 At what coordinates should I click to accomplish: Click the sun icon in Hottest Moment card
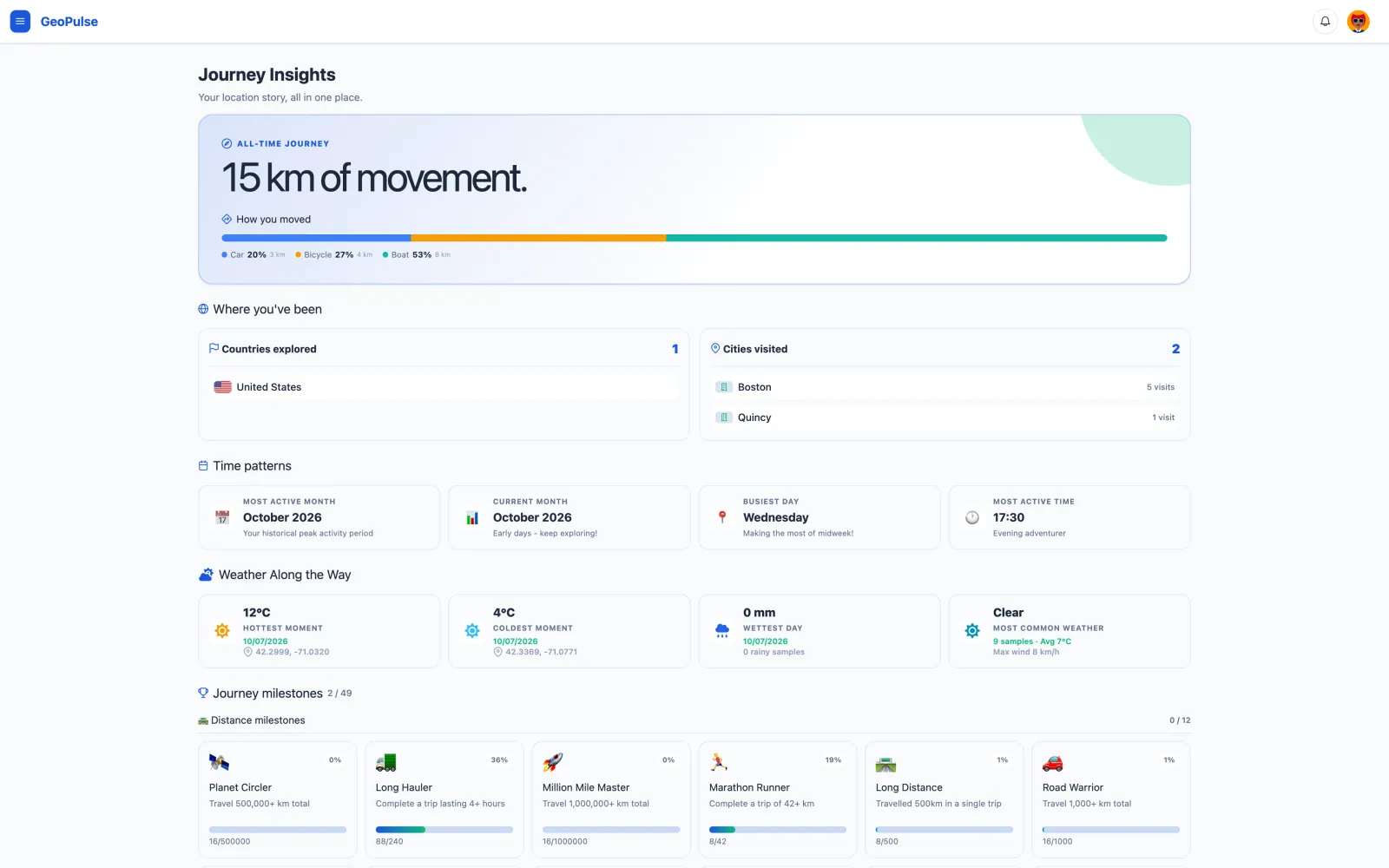click(222, 631)
